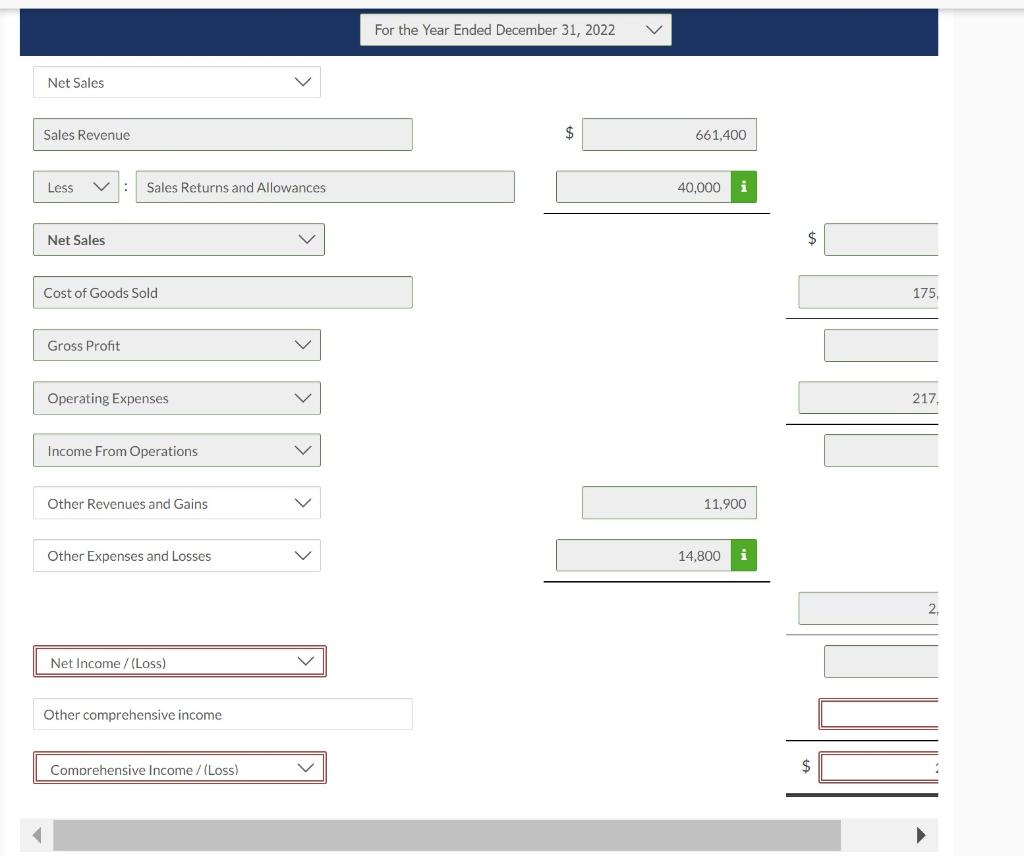Screen dimensions: 1024x856
Task: Open the Operating Expenses dropdown
Action: pyautogui.click(x=177, y=398)
